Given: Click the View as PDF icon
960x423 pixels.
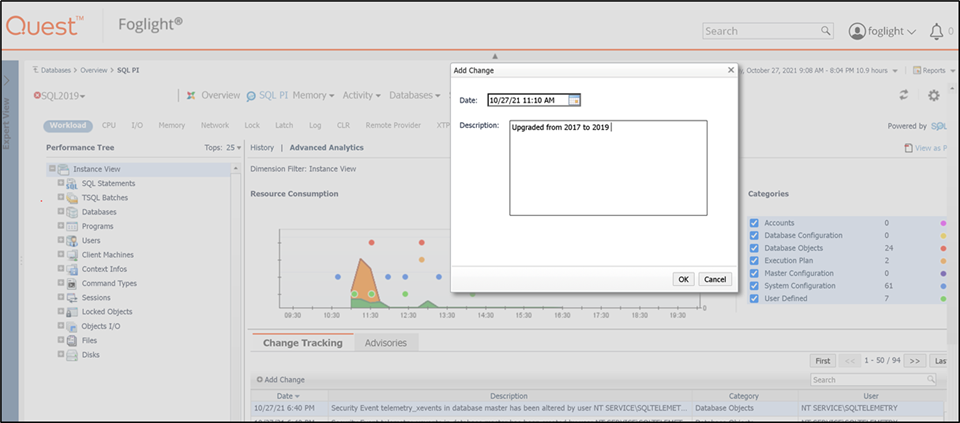Looking at the screenshot, I should tap(908, 148).
